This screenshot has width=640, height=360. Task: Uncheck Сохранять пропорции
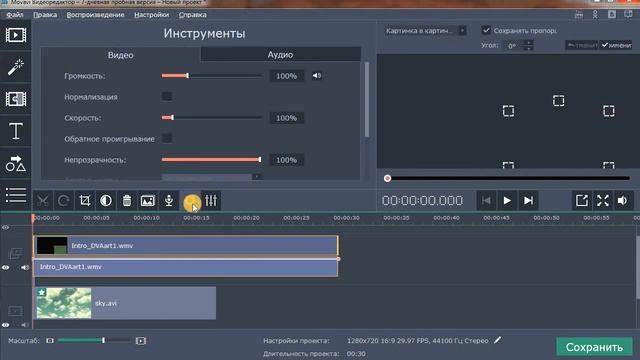click(486, 30)
